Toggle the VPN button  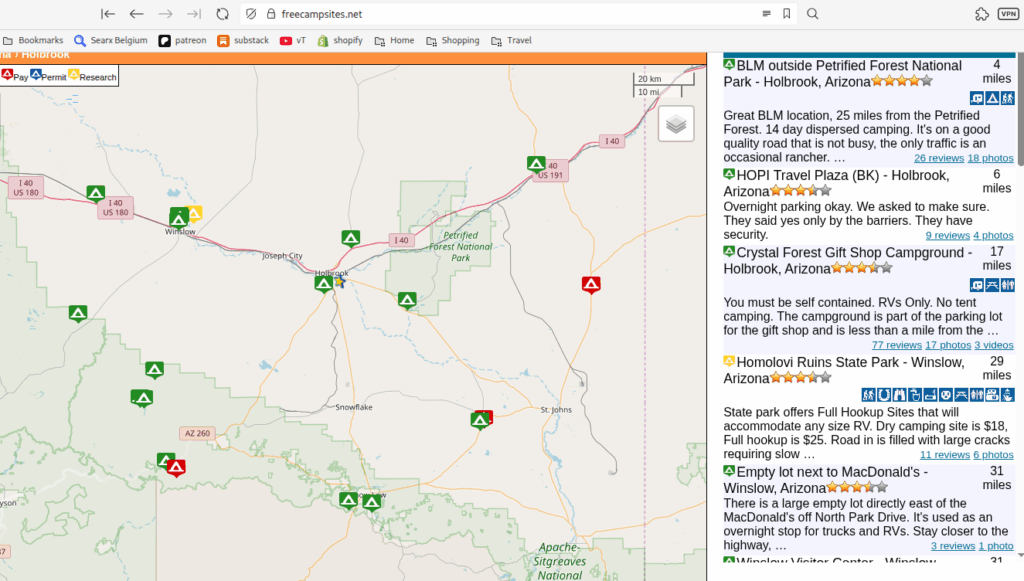point(1008,14)
